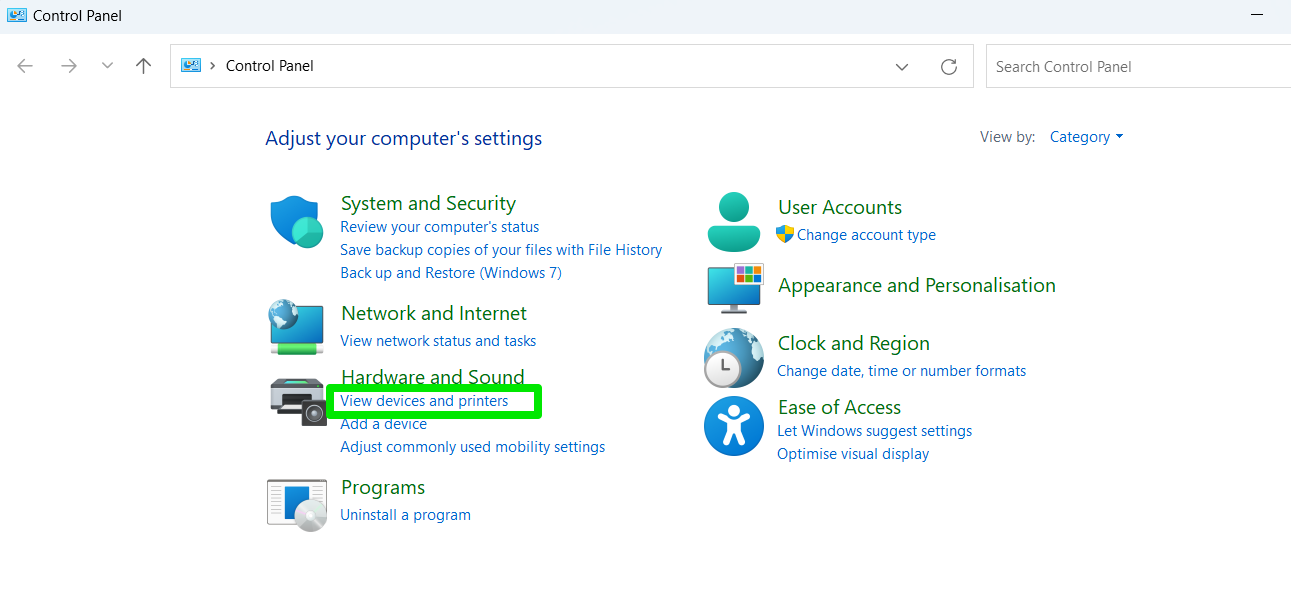Open Back up and Restore (Windows 7)
This screenshot has height=598, width=1291.
click(x=451, y=273)
